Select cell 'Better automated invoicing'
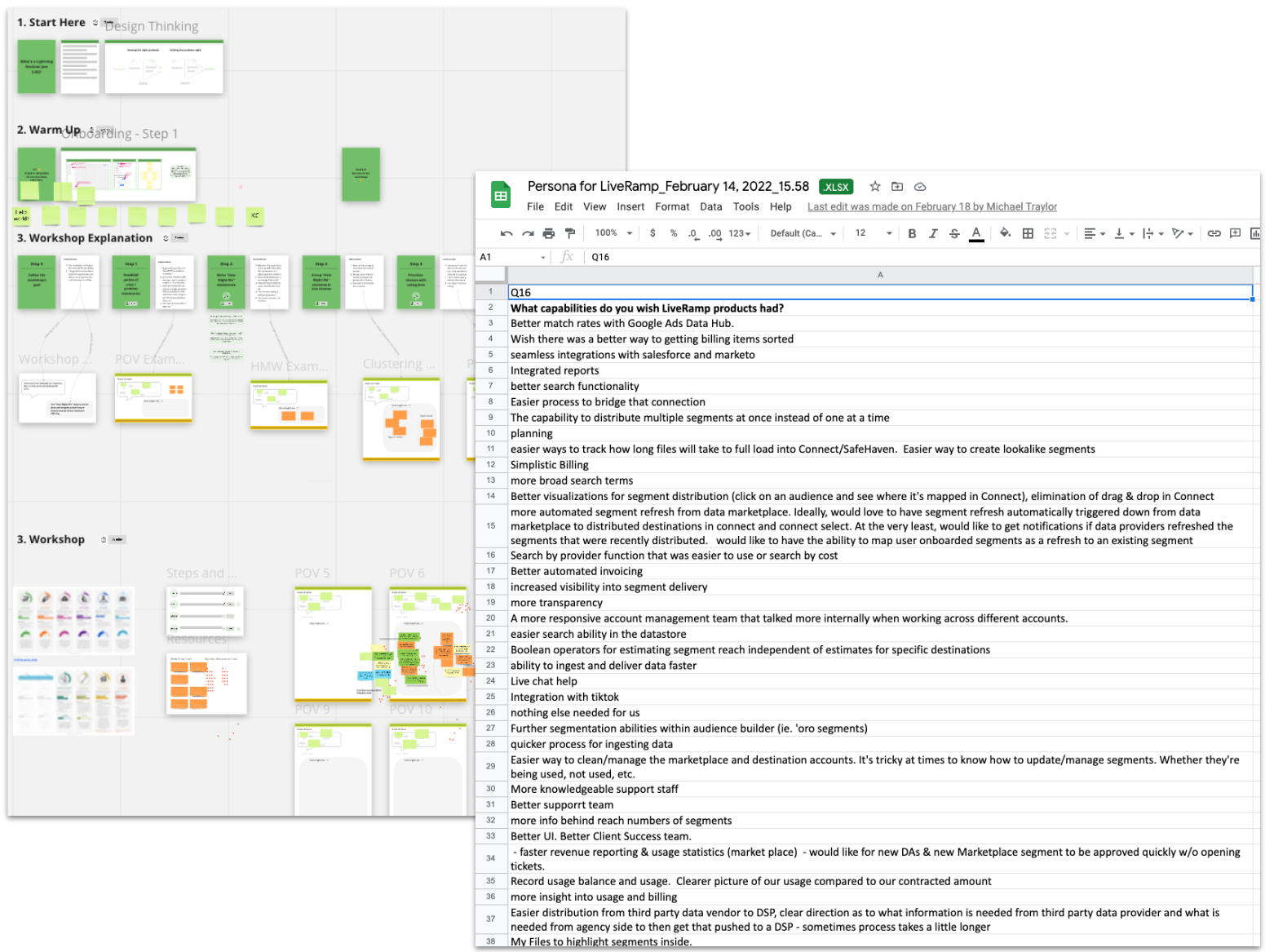Image resolution: width=1274 pixels, height=952 pixels. pos(880,571)
